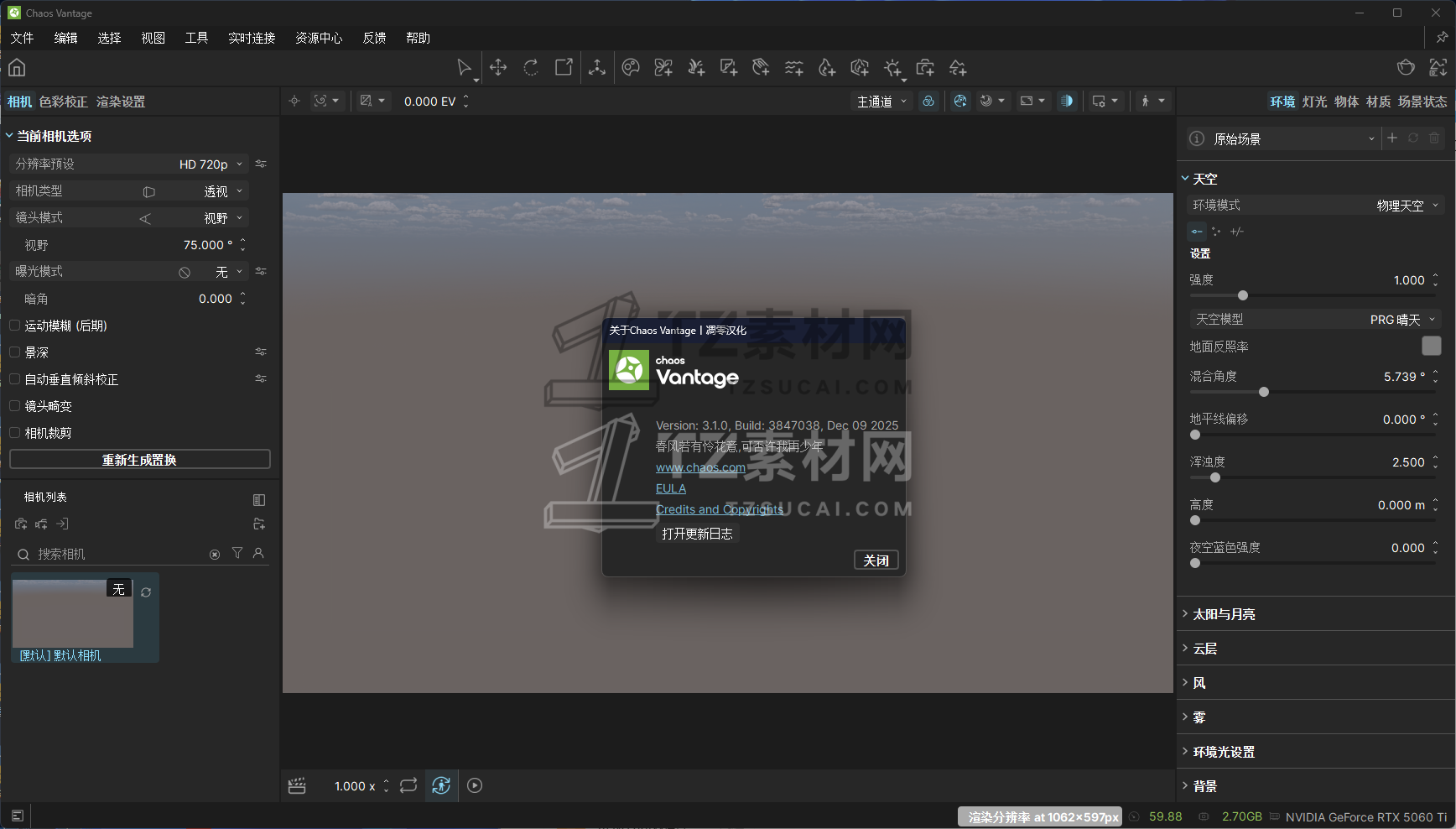Click the www.chaos.com link
This screenshot has width=1456, height=829.
tap(700, 467)
